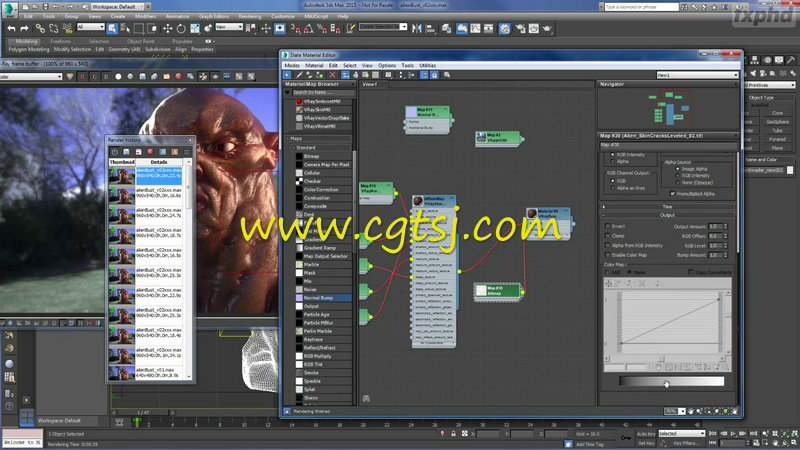The image size is (800, 450).
Task: Click the Key Mode Toggle icon near Auto Key
Action: pos(626,438)
